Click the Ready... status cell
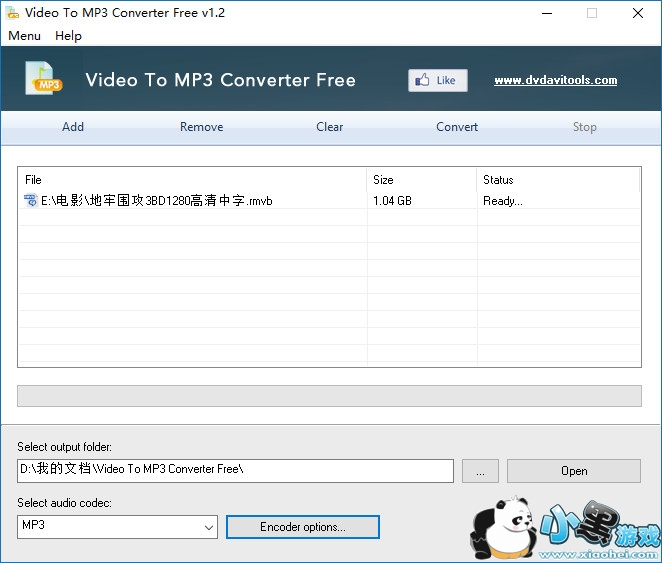The image size is (662, 563). 503,201
